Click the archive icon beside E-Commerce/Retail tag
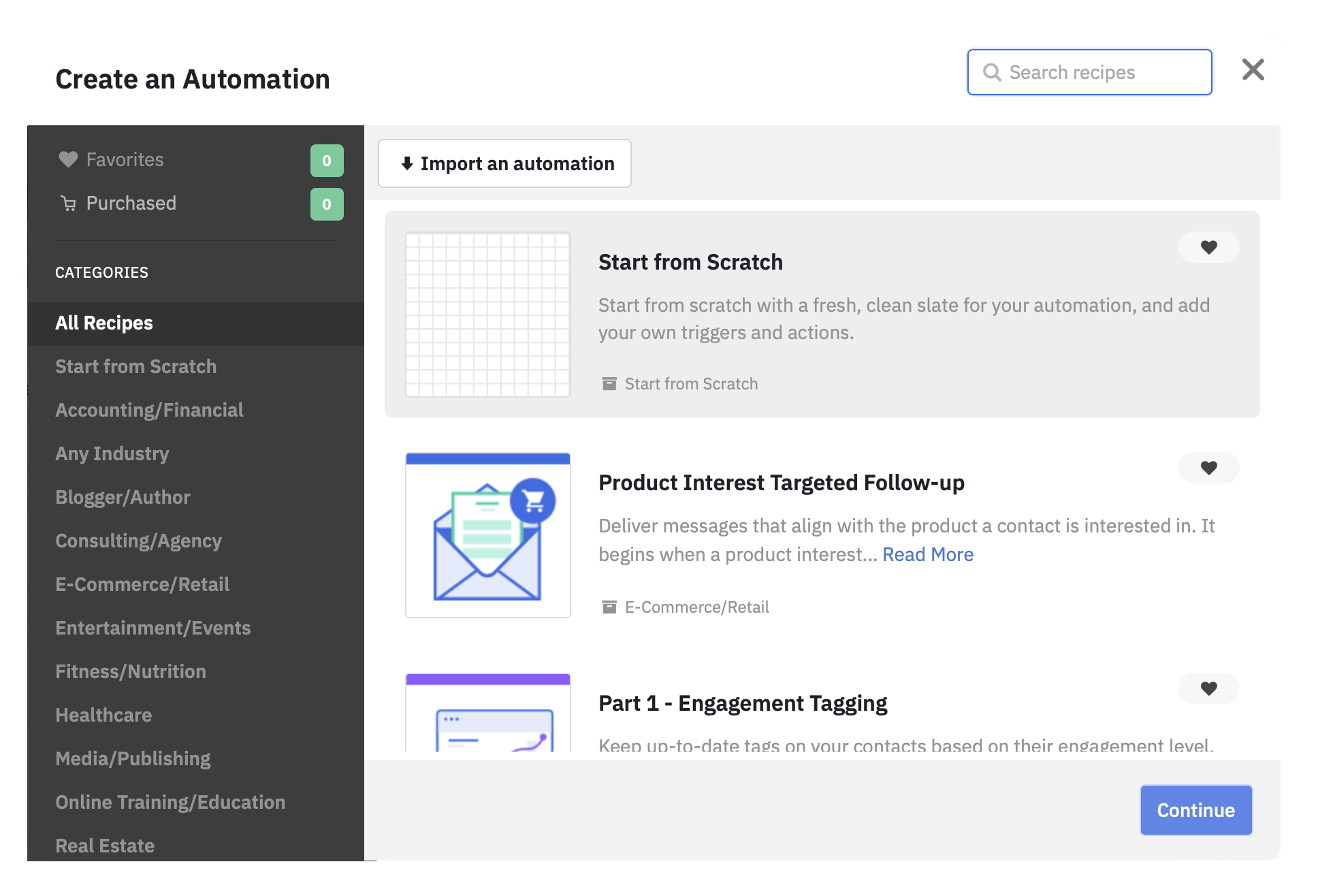1318x896 pixels. [x=609, y=607]
